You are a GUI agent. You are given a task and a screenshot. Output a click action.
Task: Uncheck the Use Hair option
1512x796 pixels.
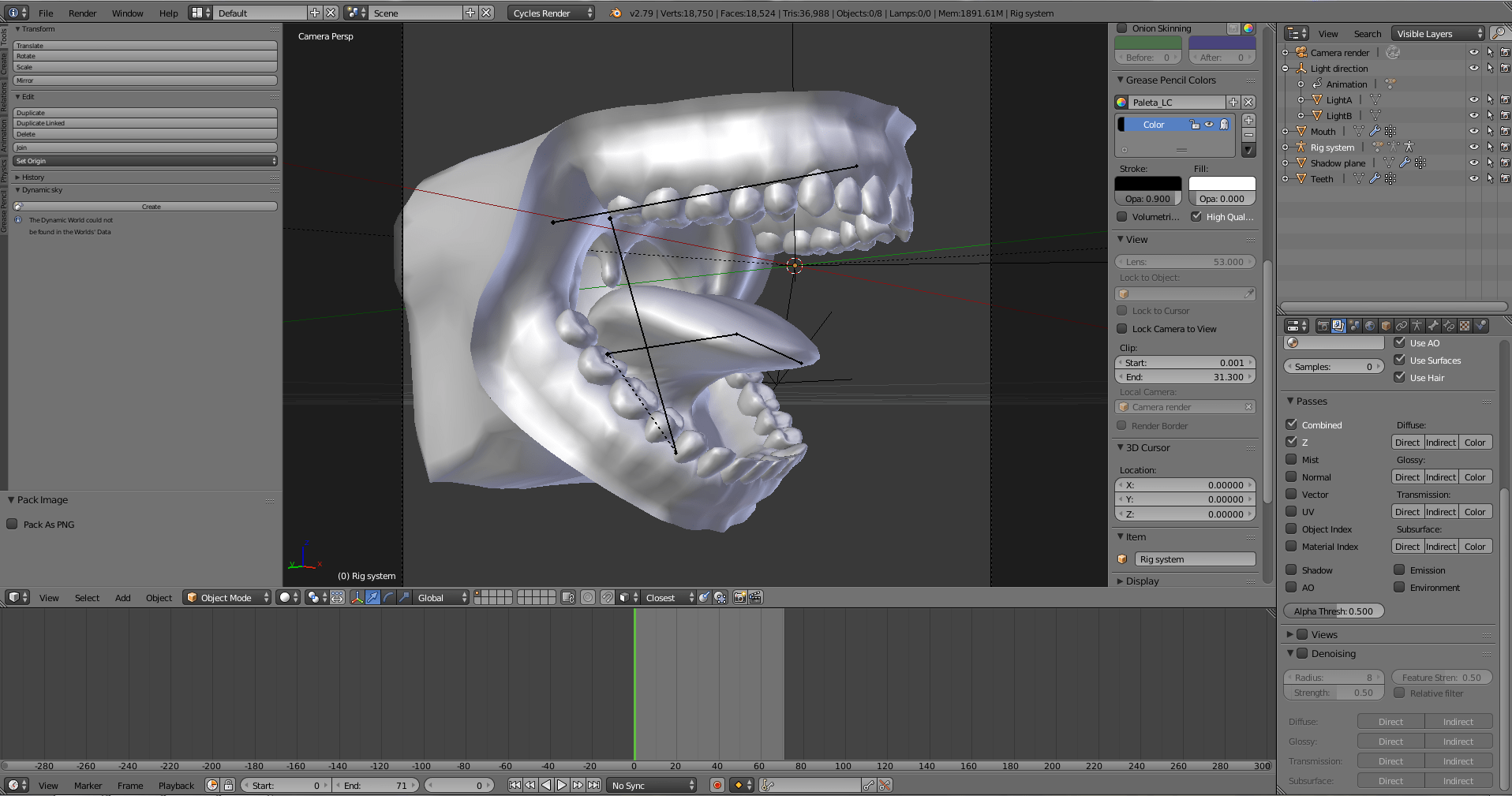click(1400, 377)
